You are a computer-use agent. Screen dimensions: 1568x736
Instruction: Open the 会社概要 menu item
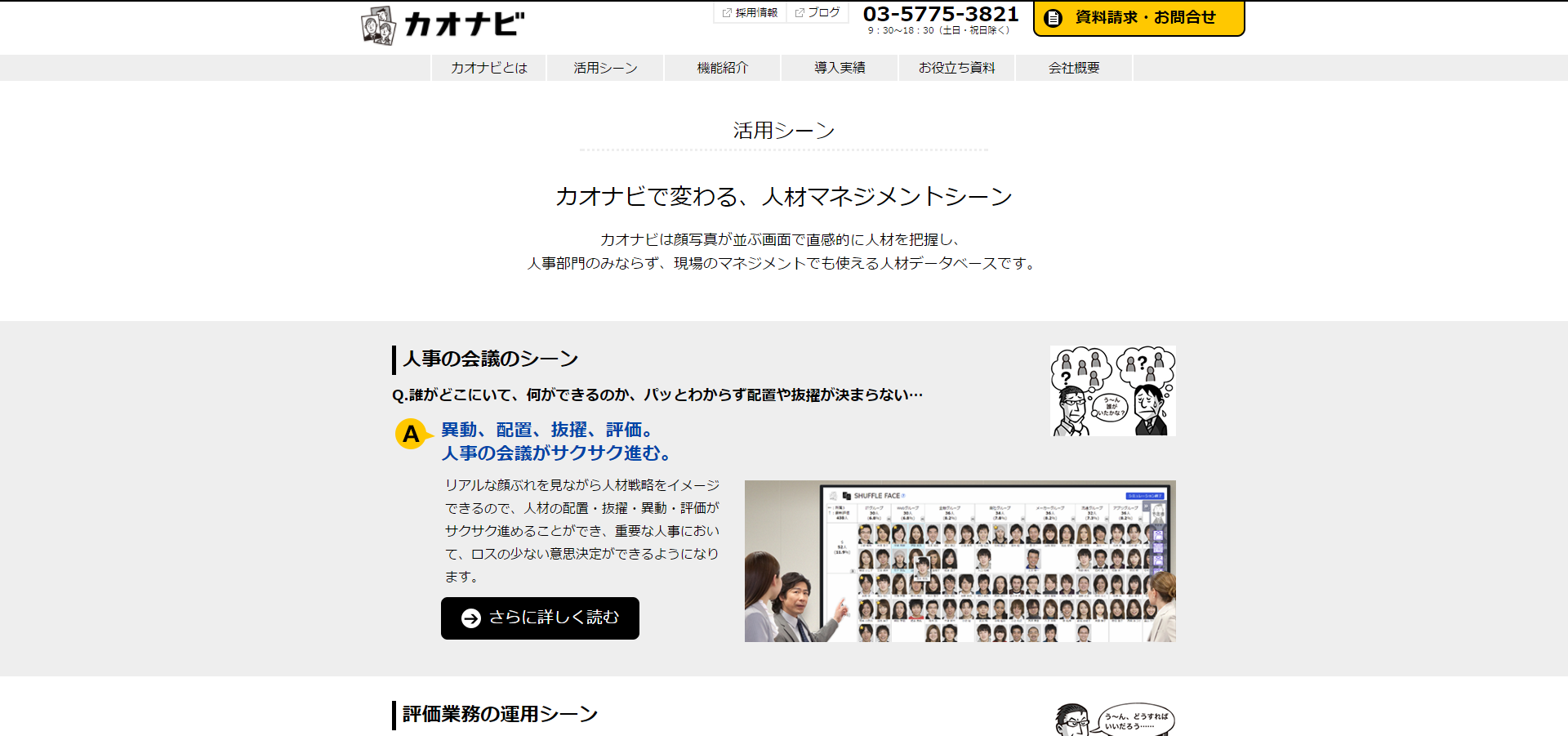click(1073, 68)
